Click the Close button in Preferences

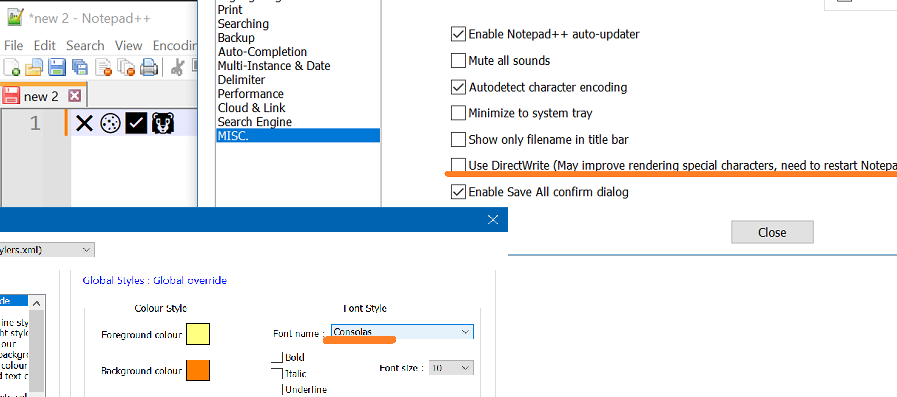[x=772, y=232]
